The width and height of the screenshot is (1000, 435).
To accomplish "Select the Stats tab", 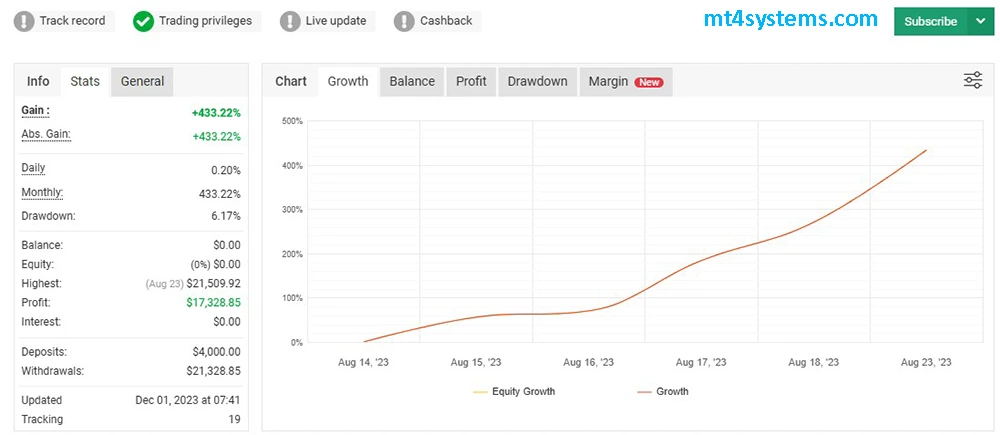I will click(85, 82).
